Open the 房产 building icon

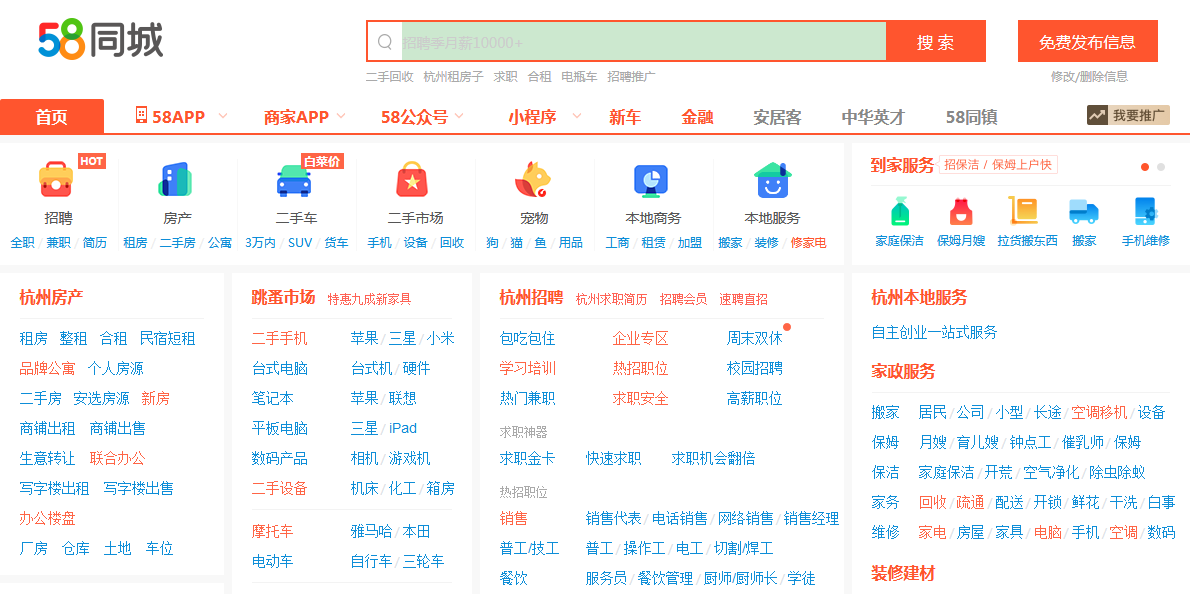[x=175, y=180]
